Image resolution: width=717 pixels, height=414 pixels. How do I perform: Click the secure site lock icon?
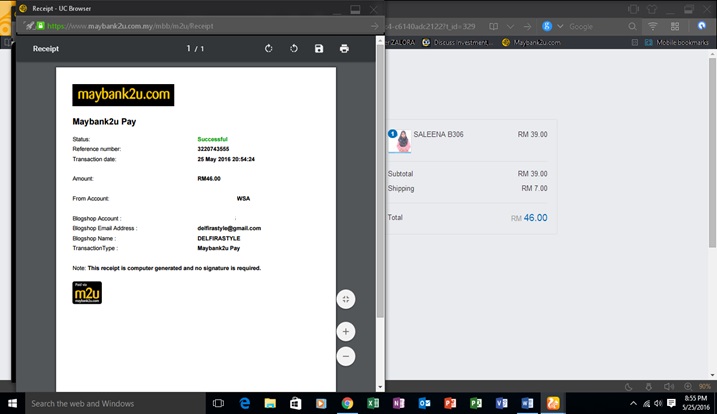[x=41, y=26]
